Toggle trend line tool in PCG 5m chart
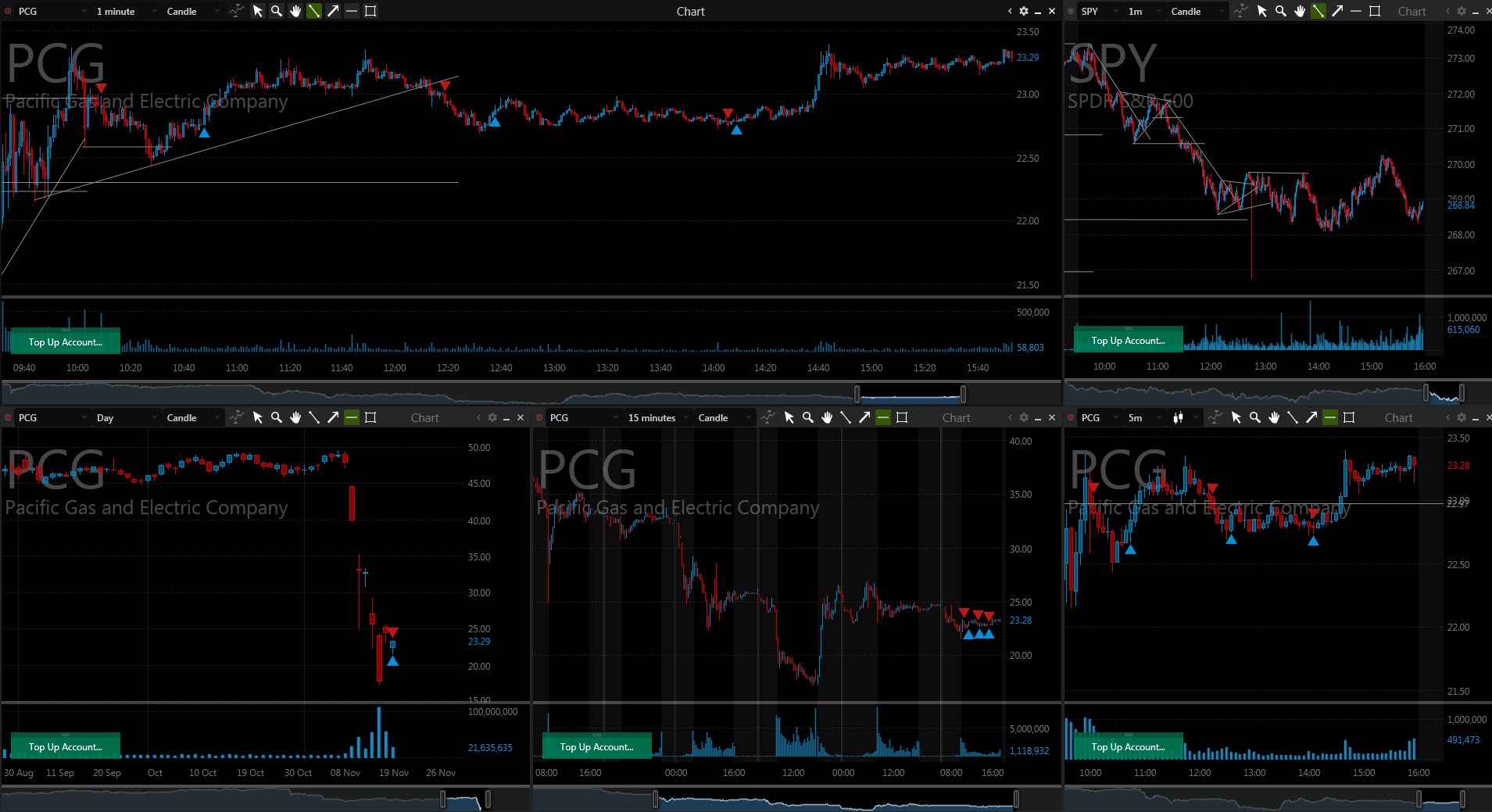The height and width of the screenshot is (812, 1492). 1293,417
